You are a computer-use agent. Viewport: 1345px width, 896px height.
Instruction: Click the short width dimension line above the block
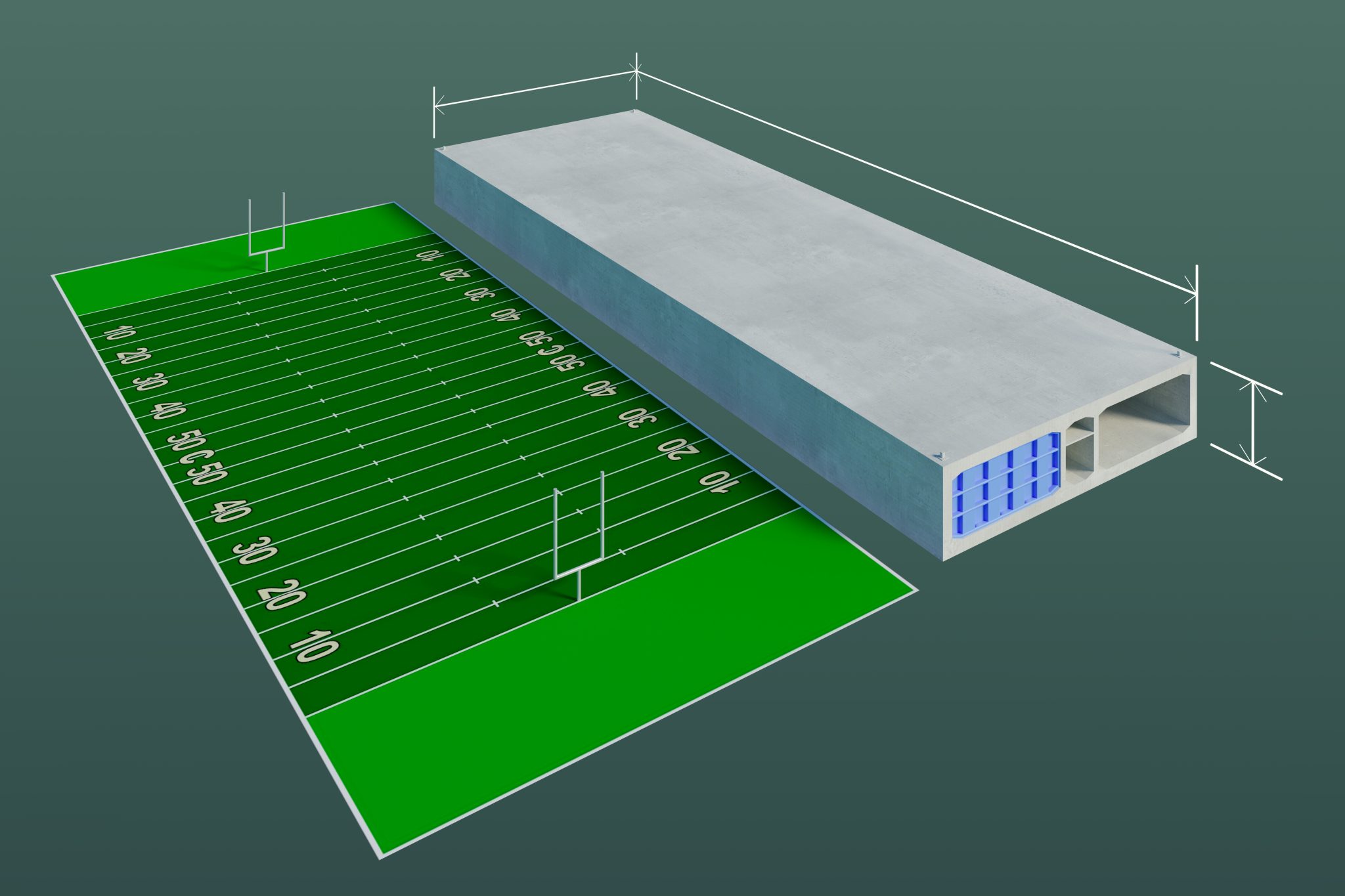535,89
